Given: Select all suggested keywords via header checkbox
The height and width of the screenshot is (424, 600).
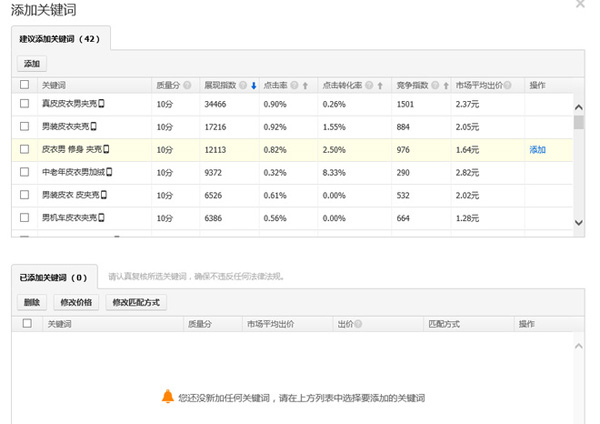Looking at the screenshot, I should click(25, 86).
